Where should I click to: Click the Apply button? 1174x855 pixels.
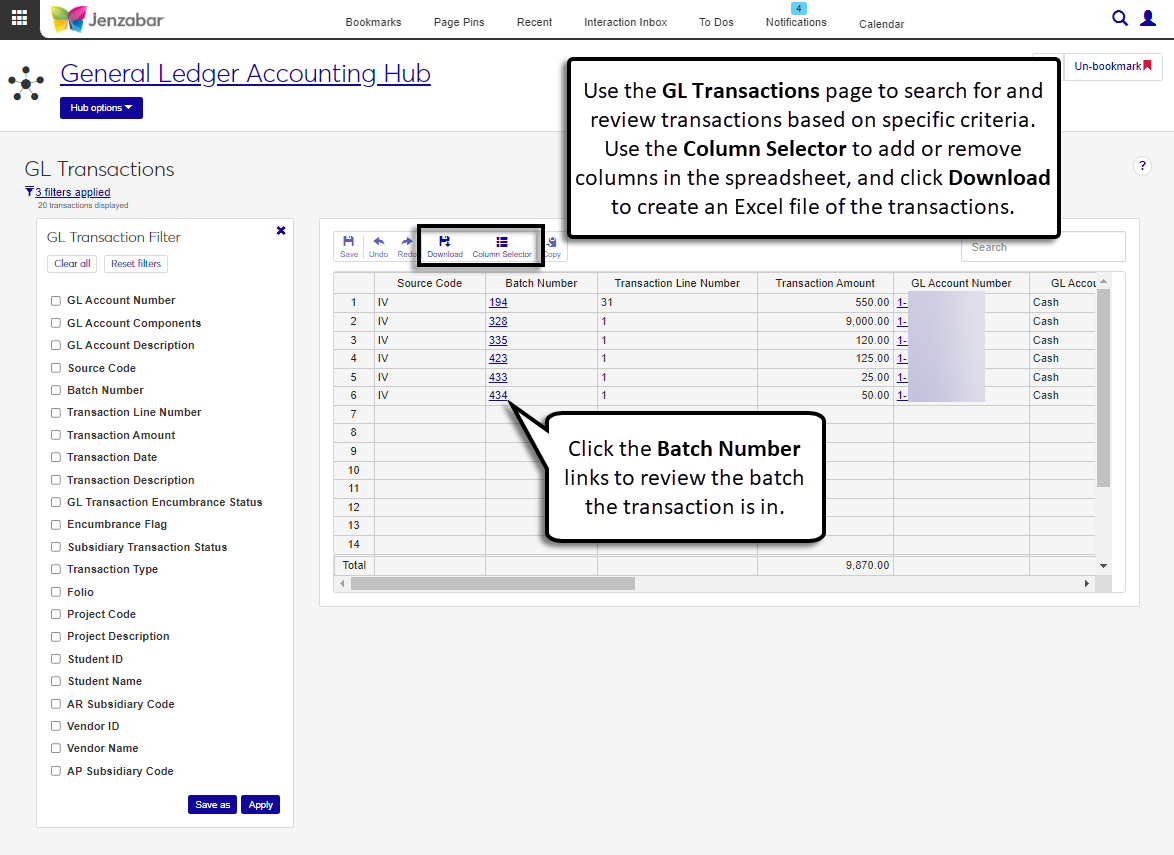click(x=261, y=804)
